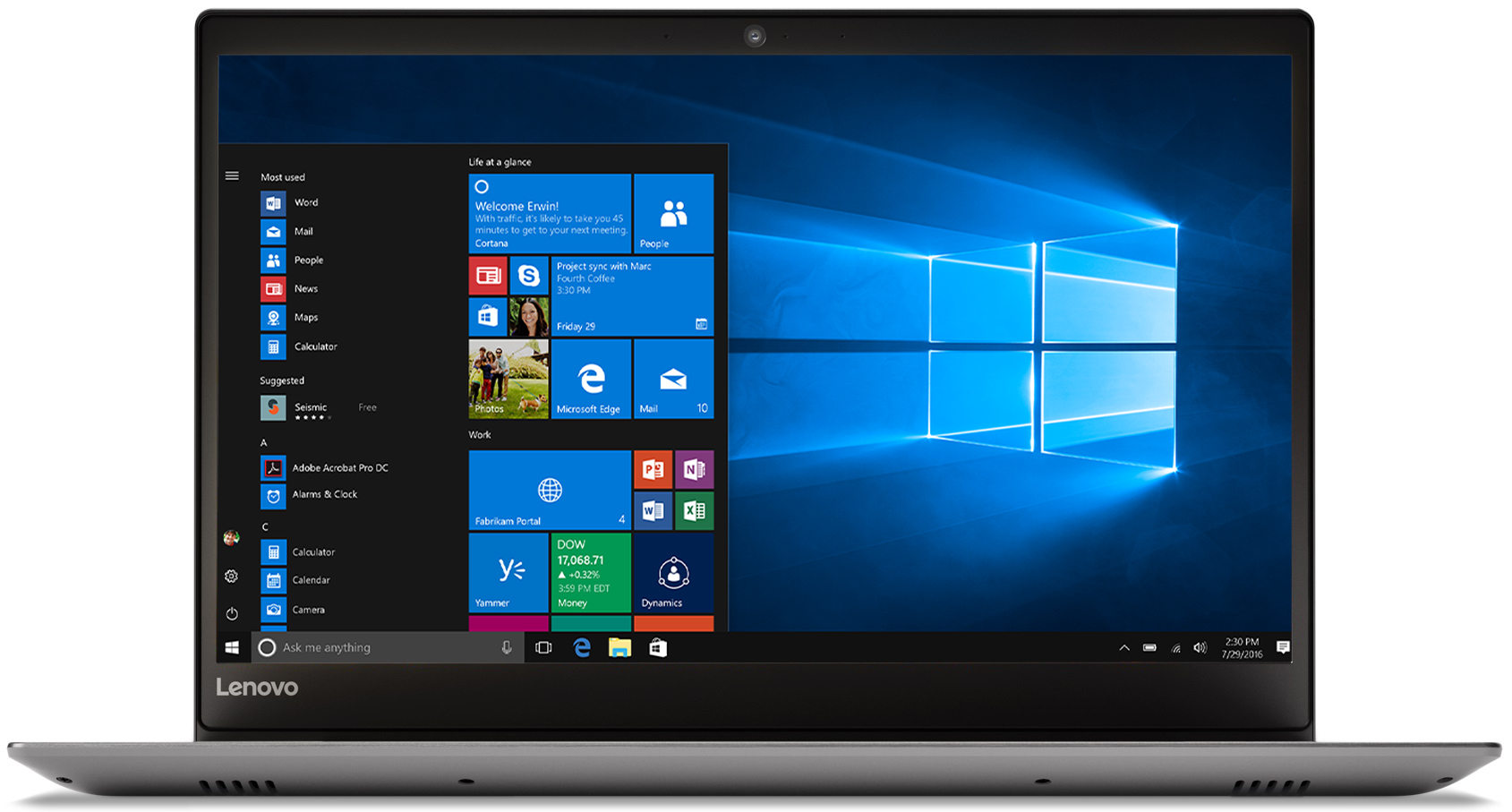Viewport: 1512px width, 812px height.
Task: Launch PowerPoint tile
Action: (x=653, y=470)
